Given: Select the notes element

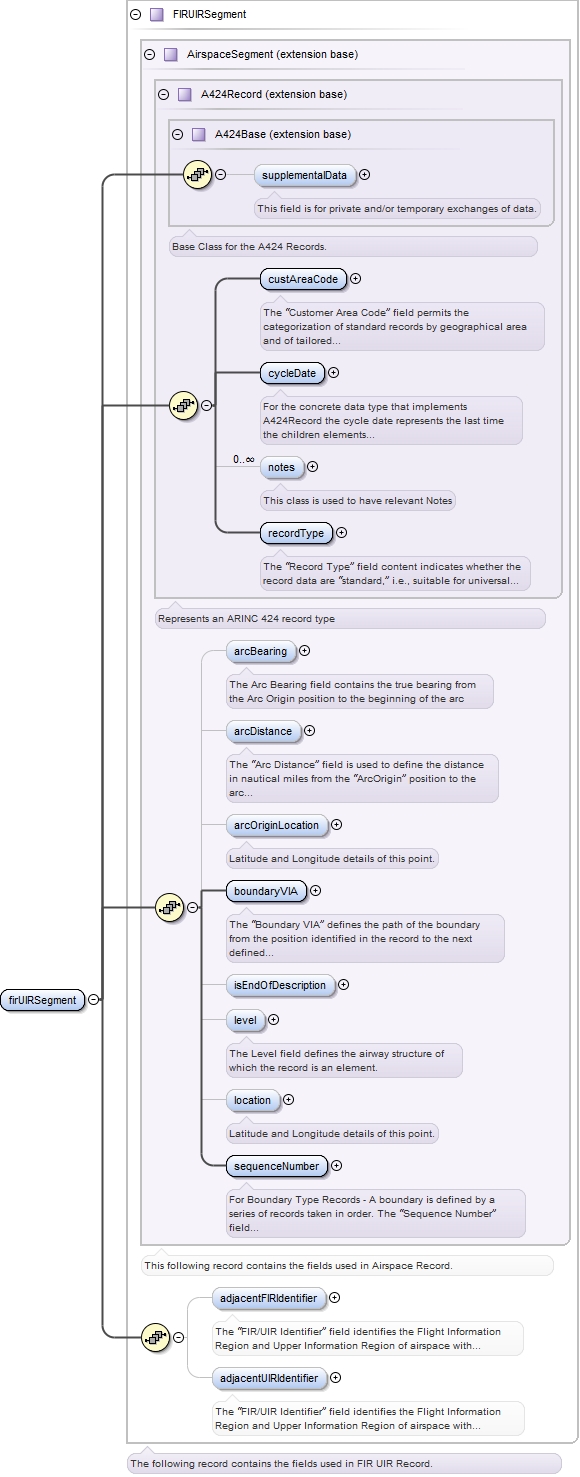Looking at the screenshot, I should [x=281, y=467].
